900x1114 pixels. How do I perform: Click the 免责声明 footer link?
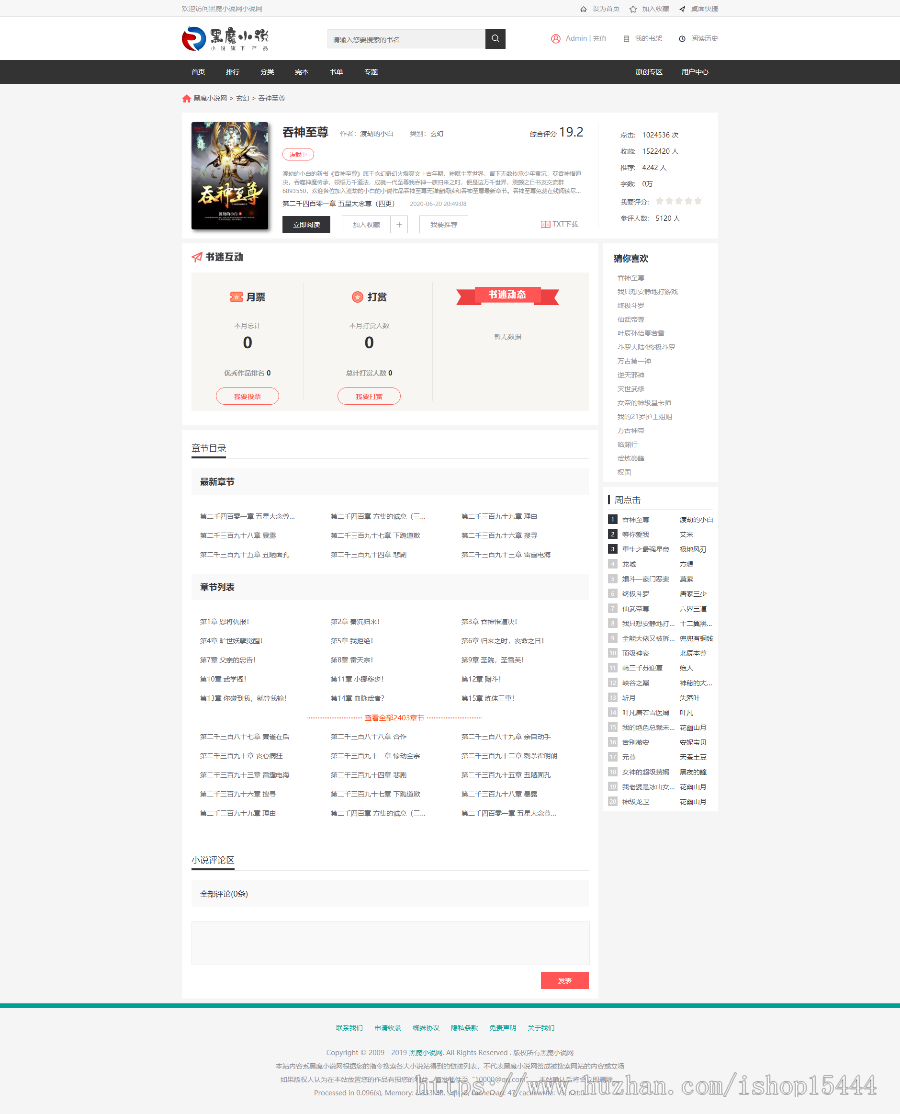502,1028
